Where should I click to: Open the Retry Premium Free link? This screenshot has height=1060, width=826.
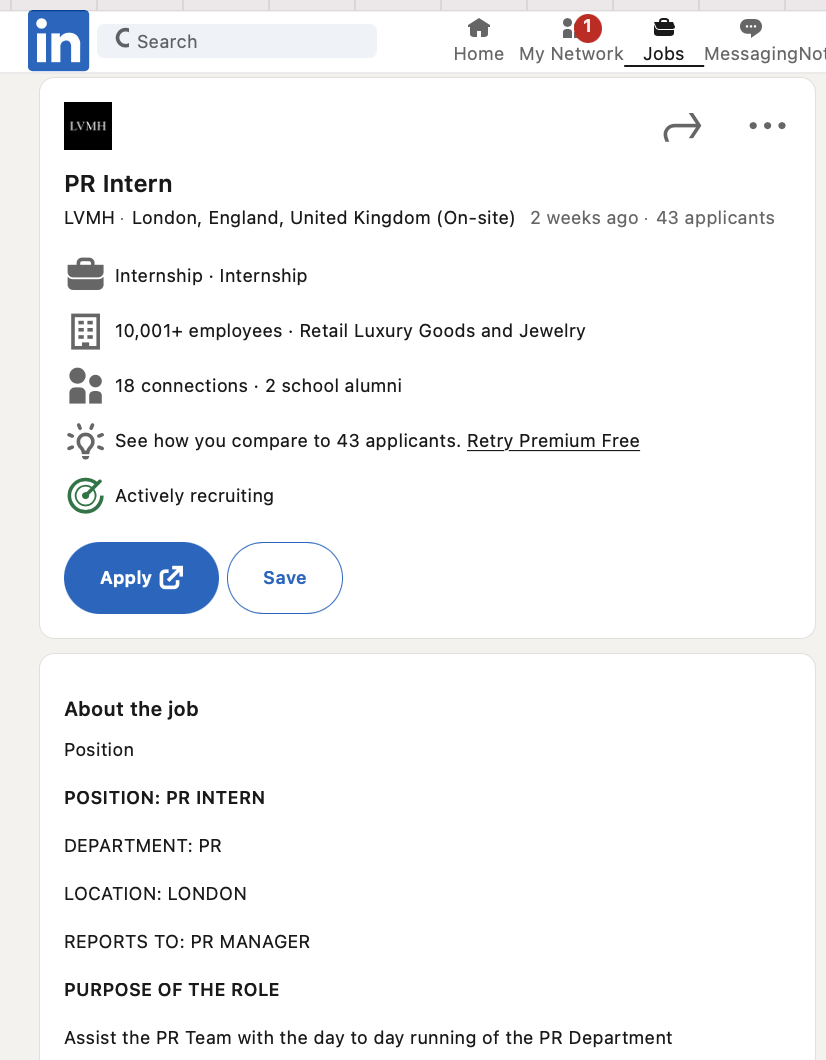coord(553,441)
